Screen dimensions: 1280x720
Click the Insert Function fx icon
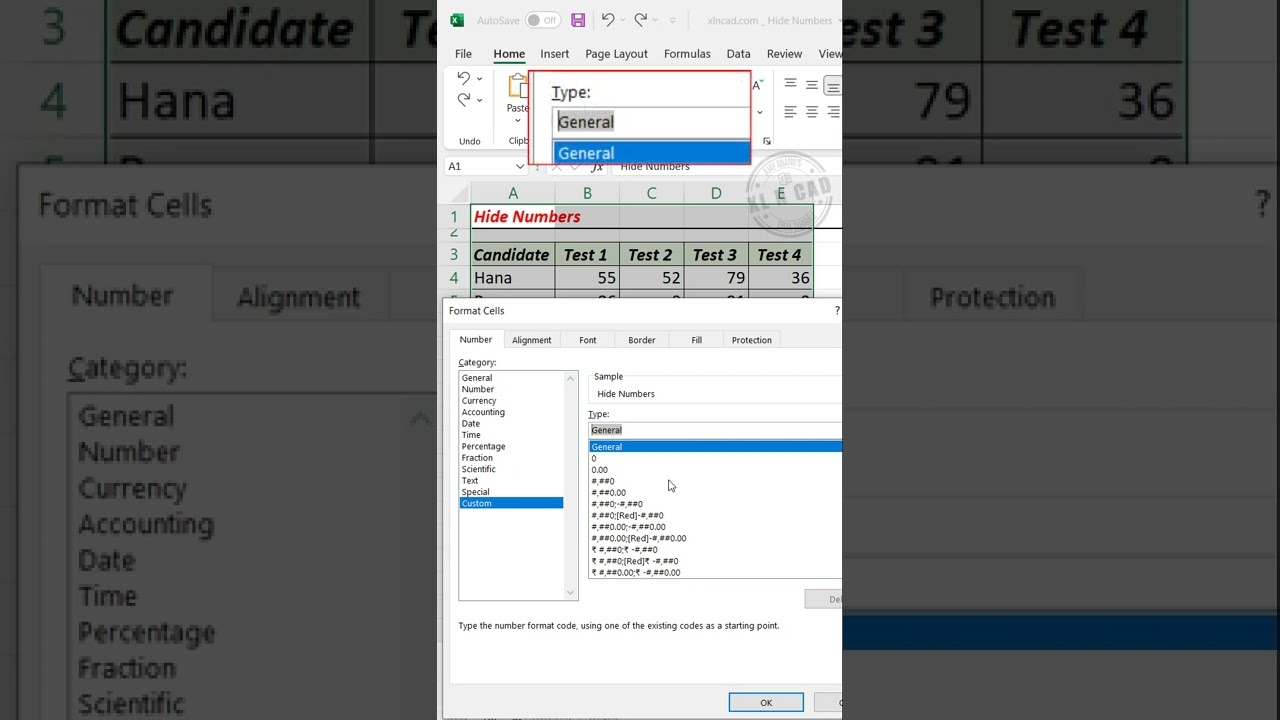click(596, 167)
